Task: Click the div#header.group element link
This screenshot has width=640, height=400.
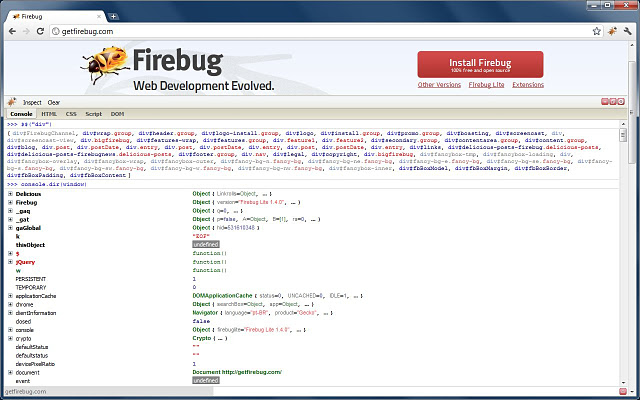Action: [166, 133]
